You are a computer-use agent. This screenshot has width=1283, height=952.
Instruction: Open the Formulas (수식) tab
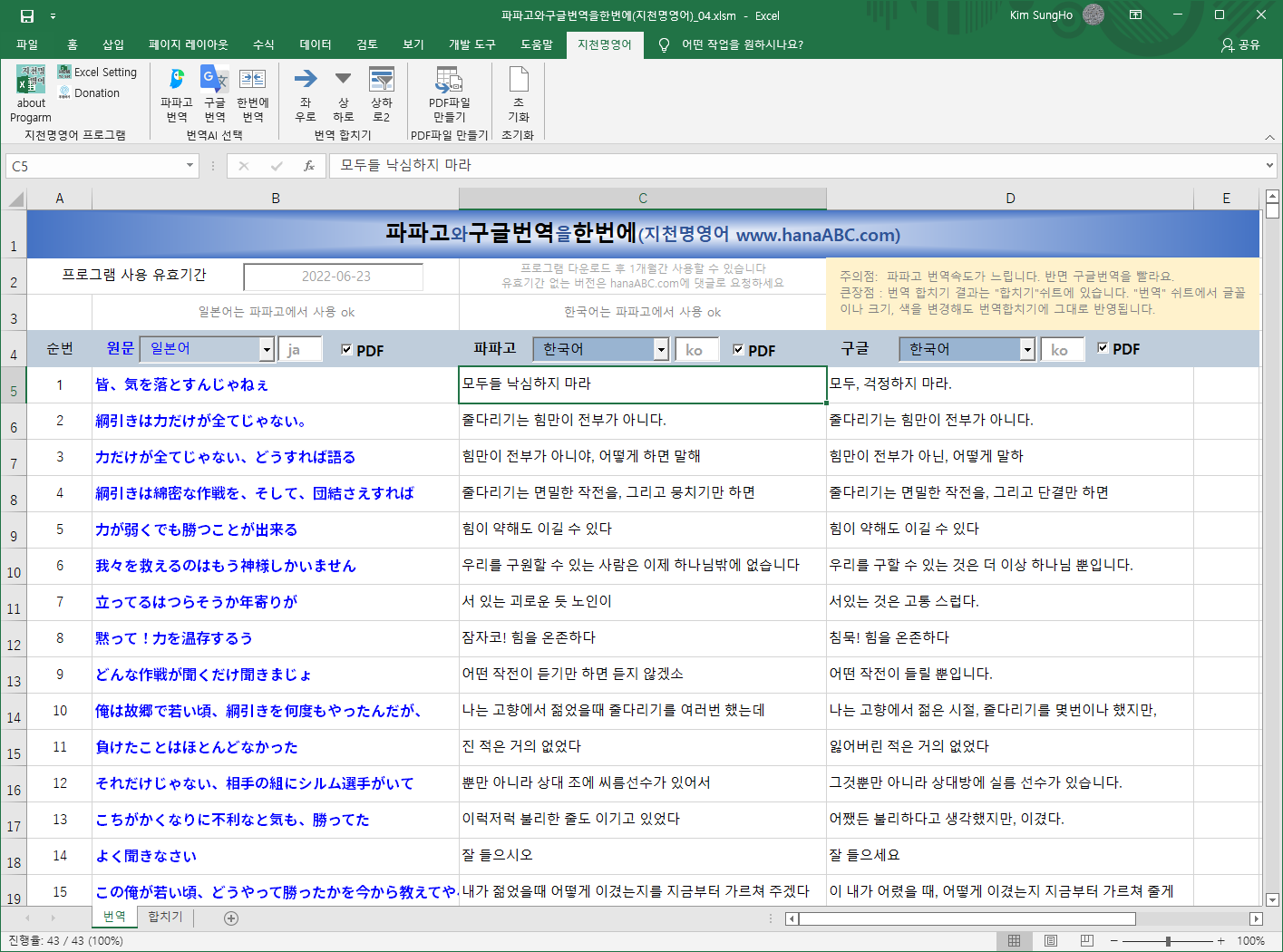click(x=263, y=44)
